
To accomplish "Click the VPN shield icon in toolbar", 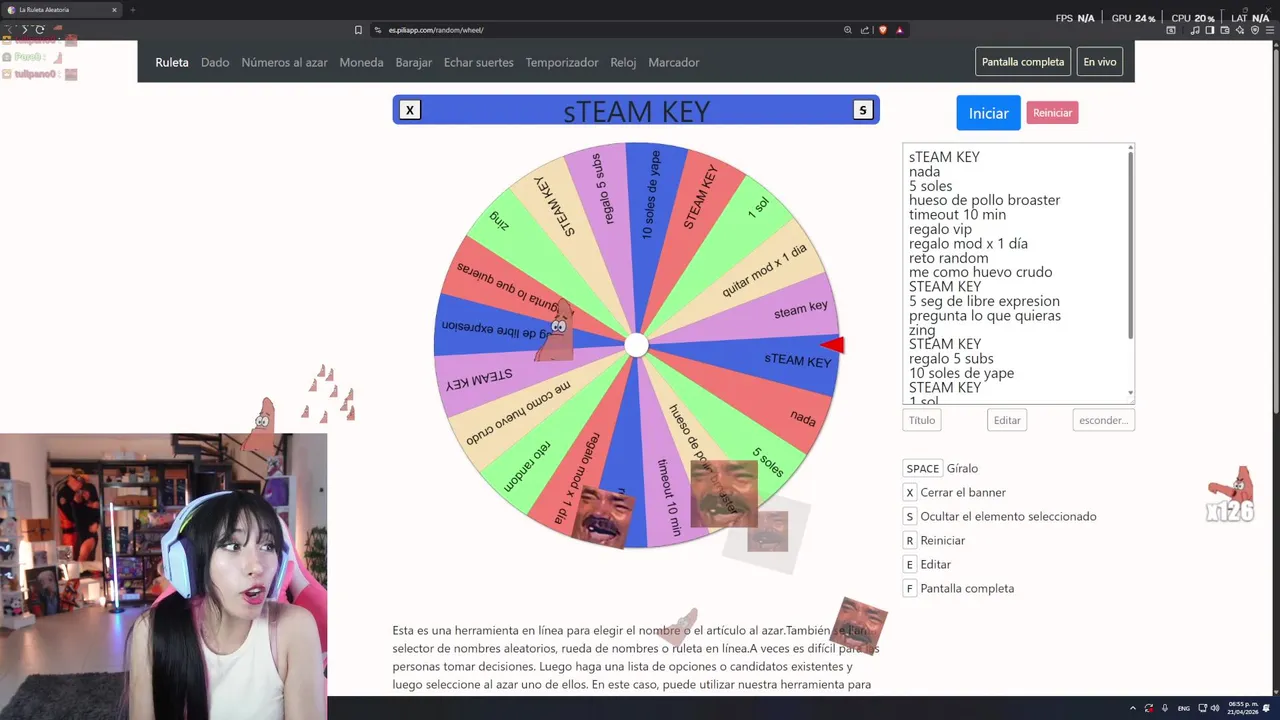I will pyautogui.click(x=1255, y=30).
